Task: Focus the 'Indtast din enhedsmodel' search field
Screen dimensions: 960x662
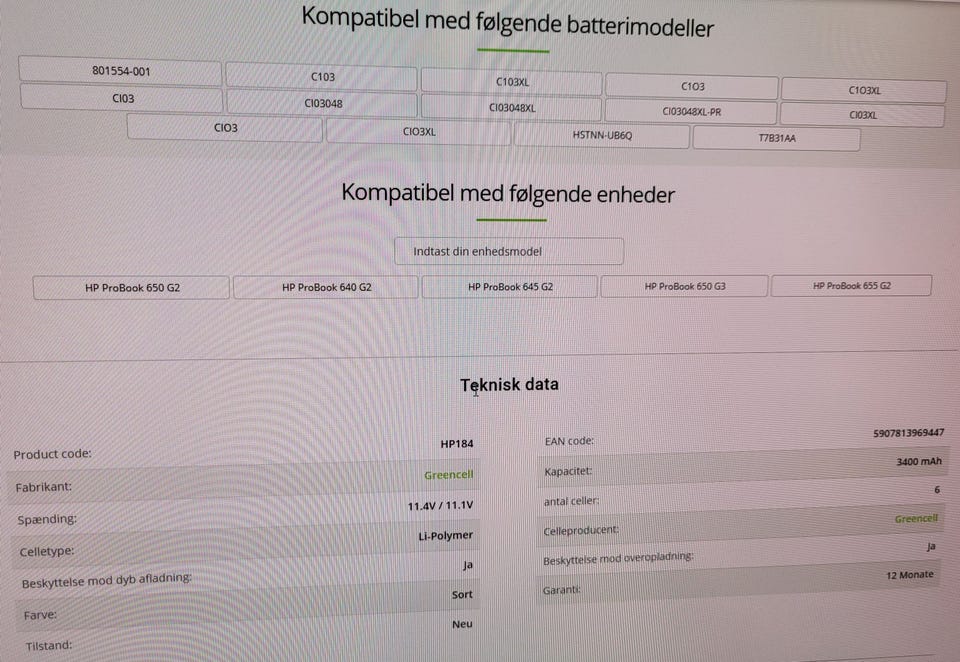Action: [509, 251]
